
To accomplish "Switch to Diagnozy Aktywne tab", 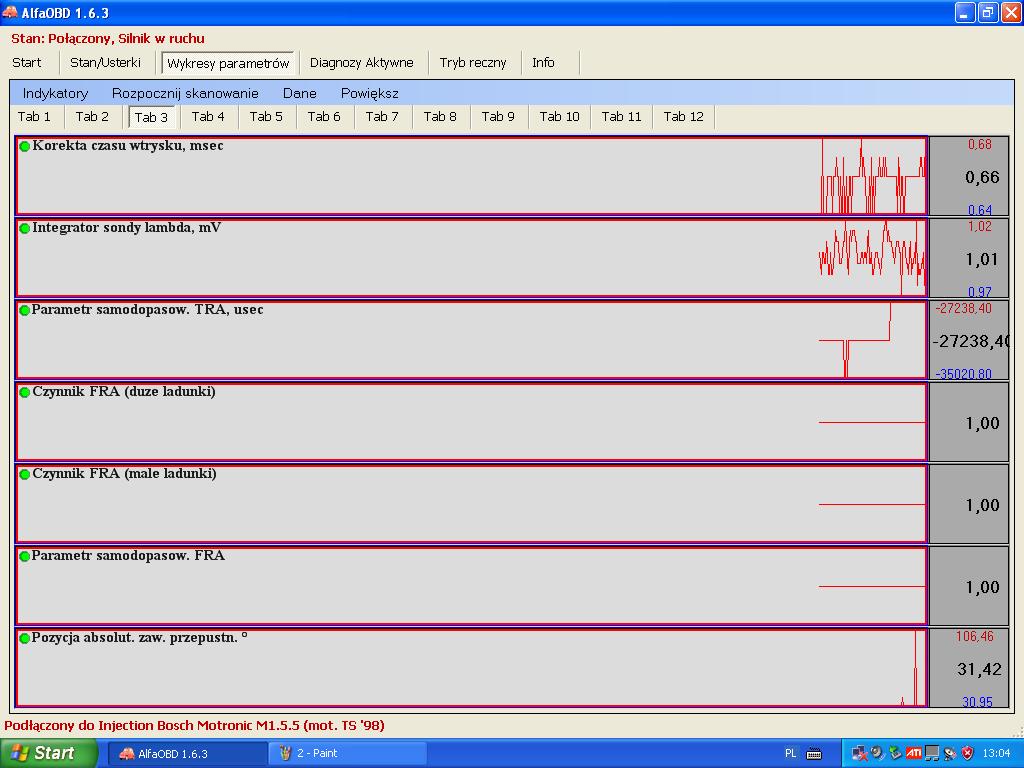I will (x=361, y=62).
